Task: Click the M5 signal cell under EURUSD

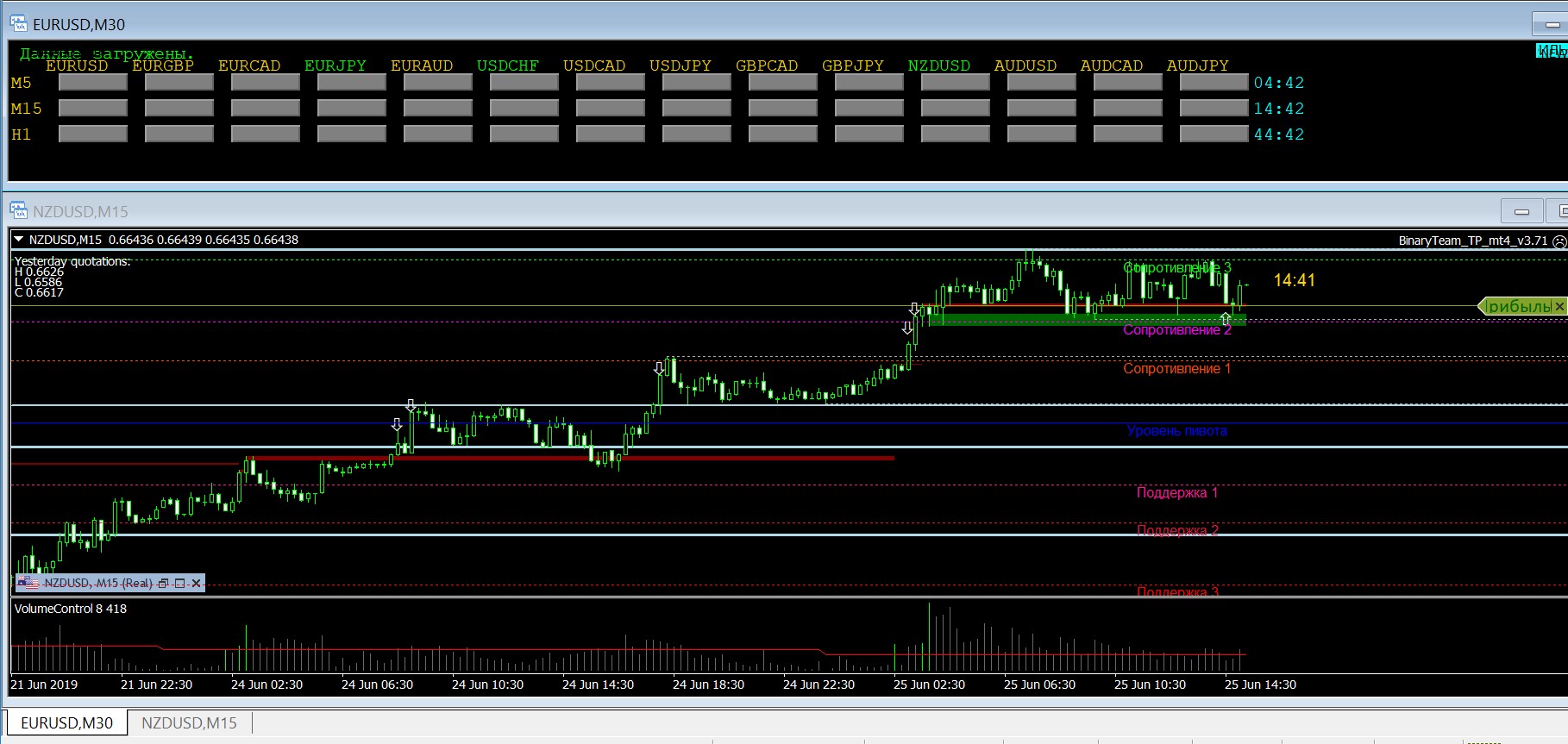Action: tap(93, 83)
